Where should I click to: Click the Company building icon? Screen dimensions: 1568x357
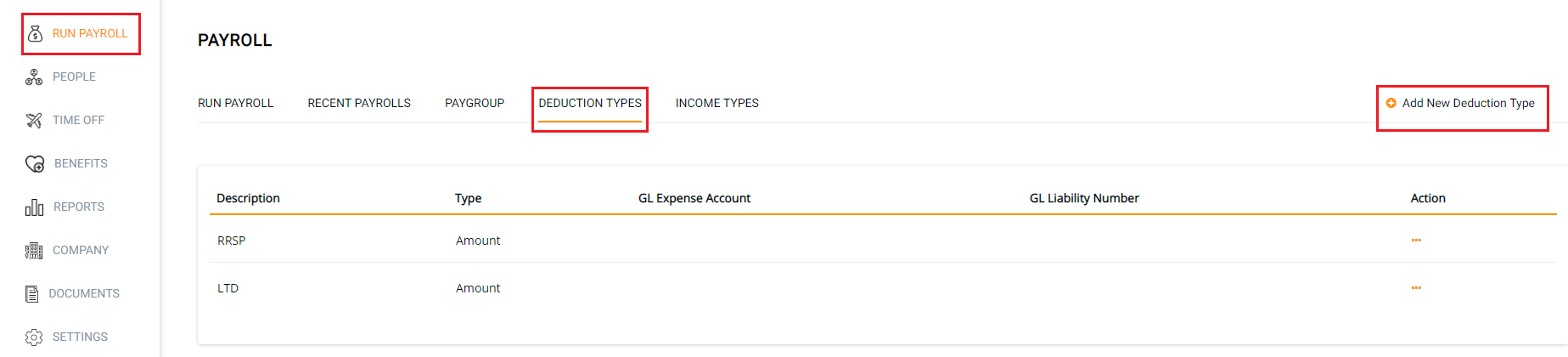(34, 251)
